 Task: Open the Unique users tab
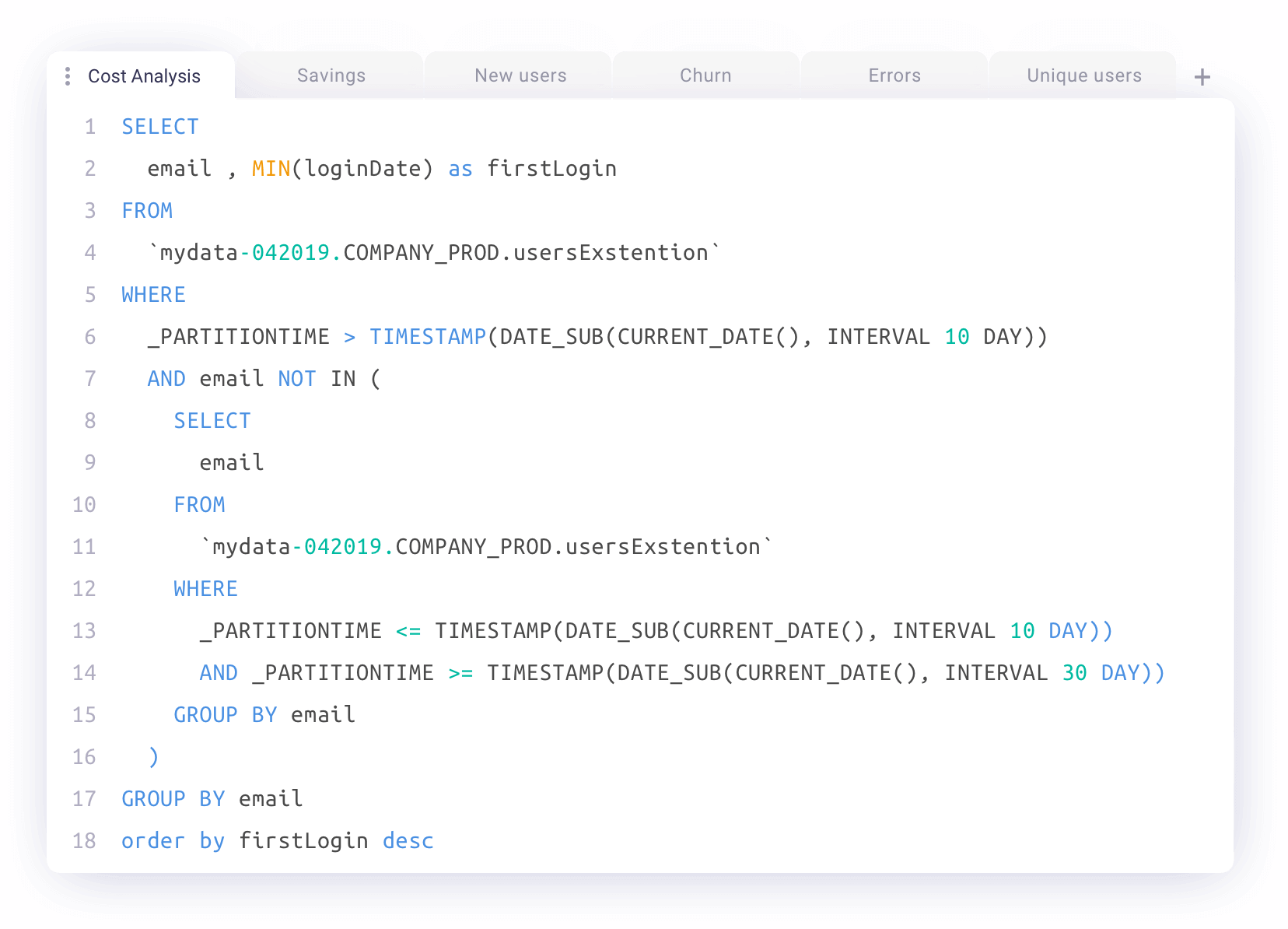click(1083, 75)
